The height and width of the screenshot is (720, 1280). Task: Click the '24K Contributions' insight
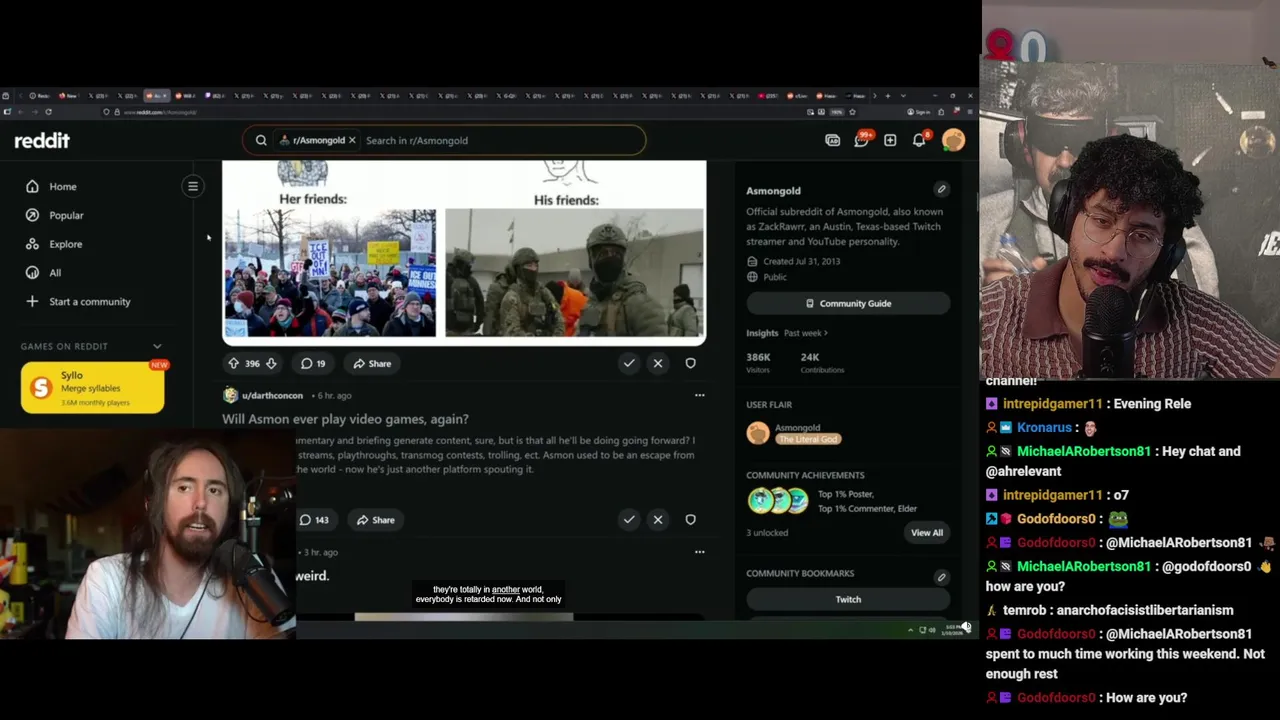tap(822, 363)
